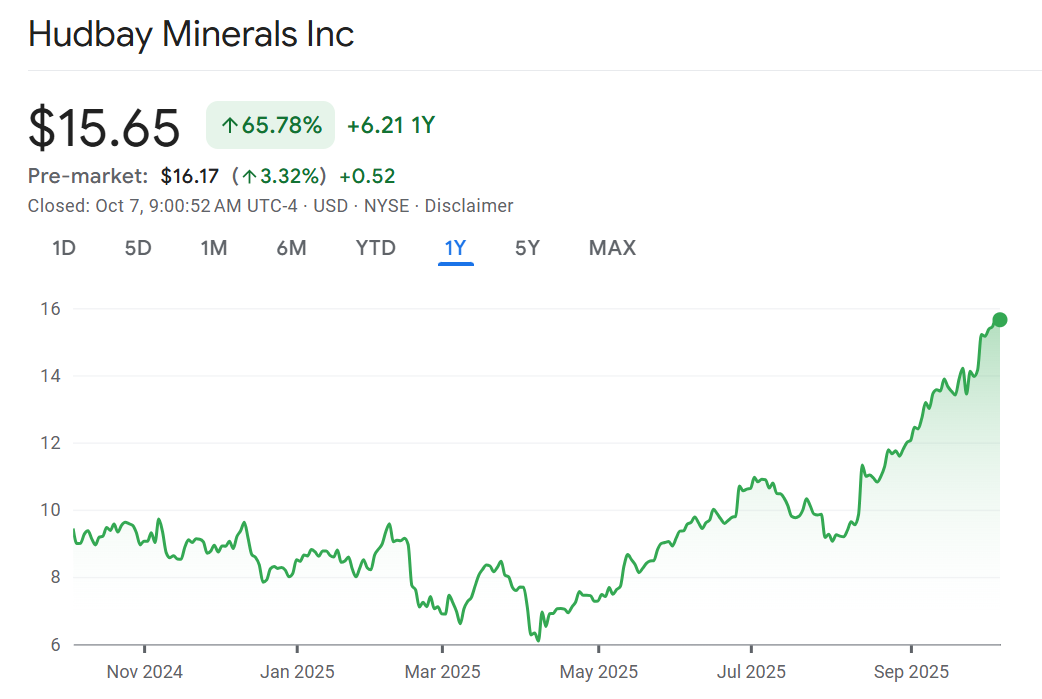Click the Hudbay Minerals Inc title
The height and width of the screenshot is (699, 1042).
click(x=191, y=34)
